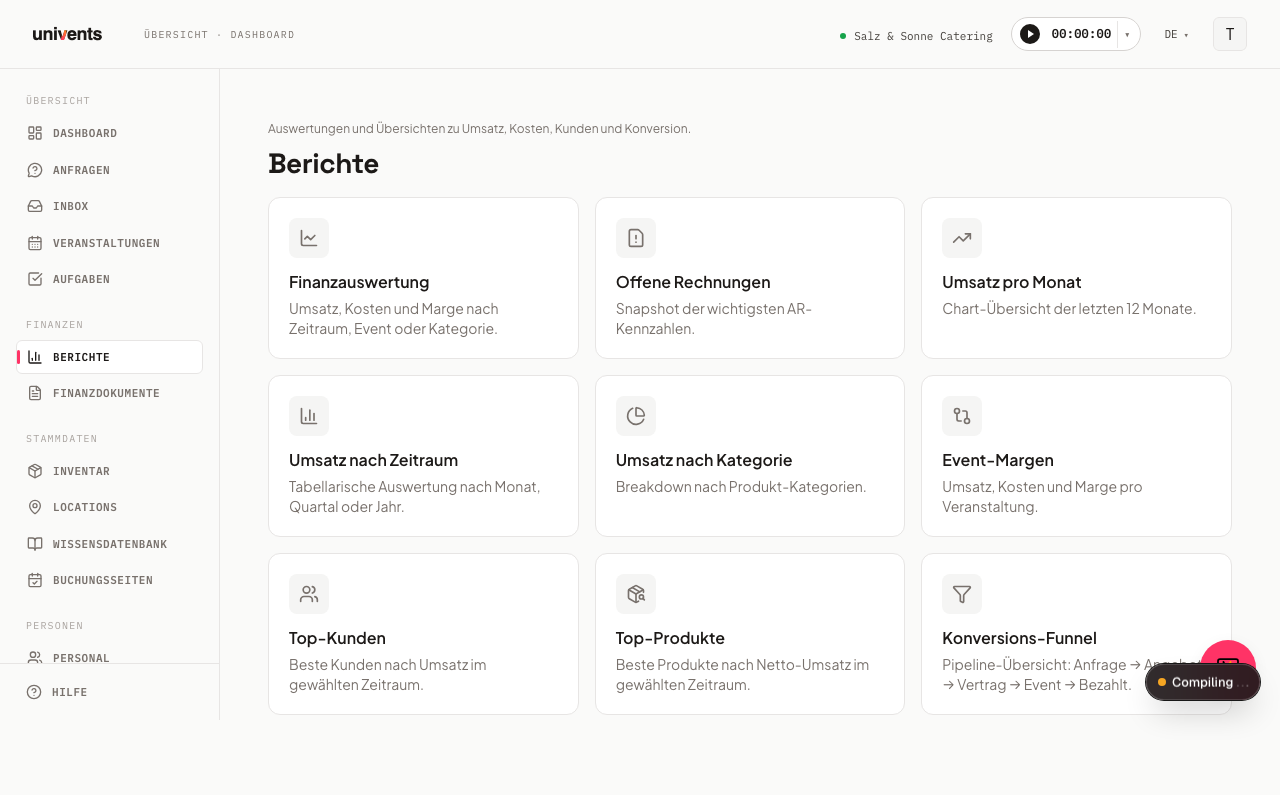Viewport: 1280px width, 795px height.
Task: Open Top-Kunden report title
Action: [337, 638]
